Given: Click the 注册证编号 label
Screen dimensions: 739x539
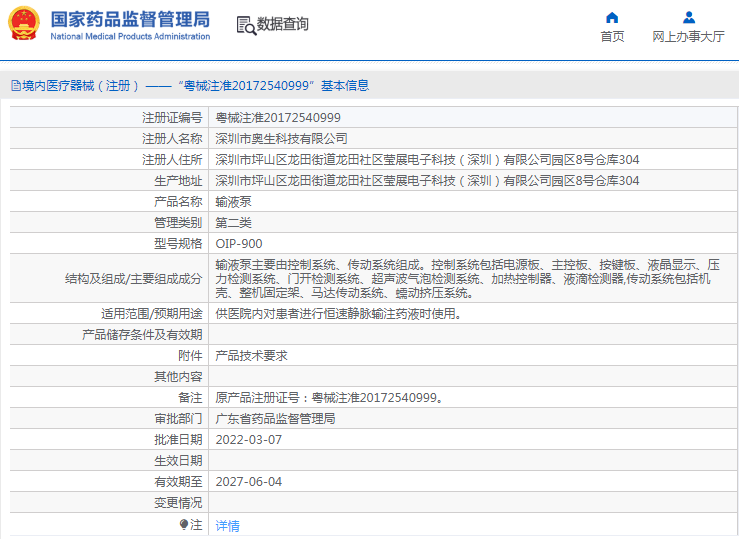Looking at the screenshot, I should point(172,118).
